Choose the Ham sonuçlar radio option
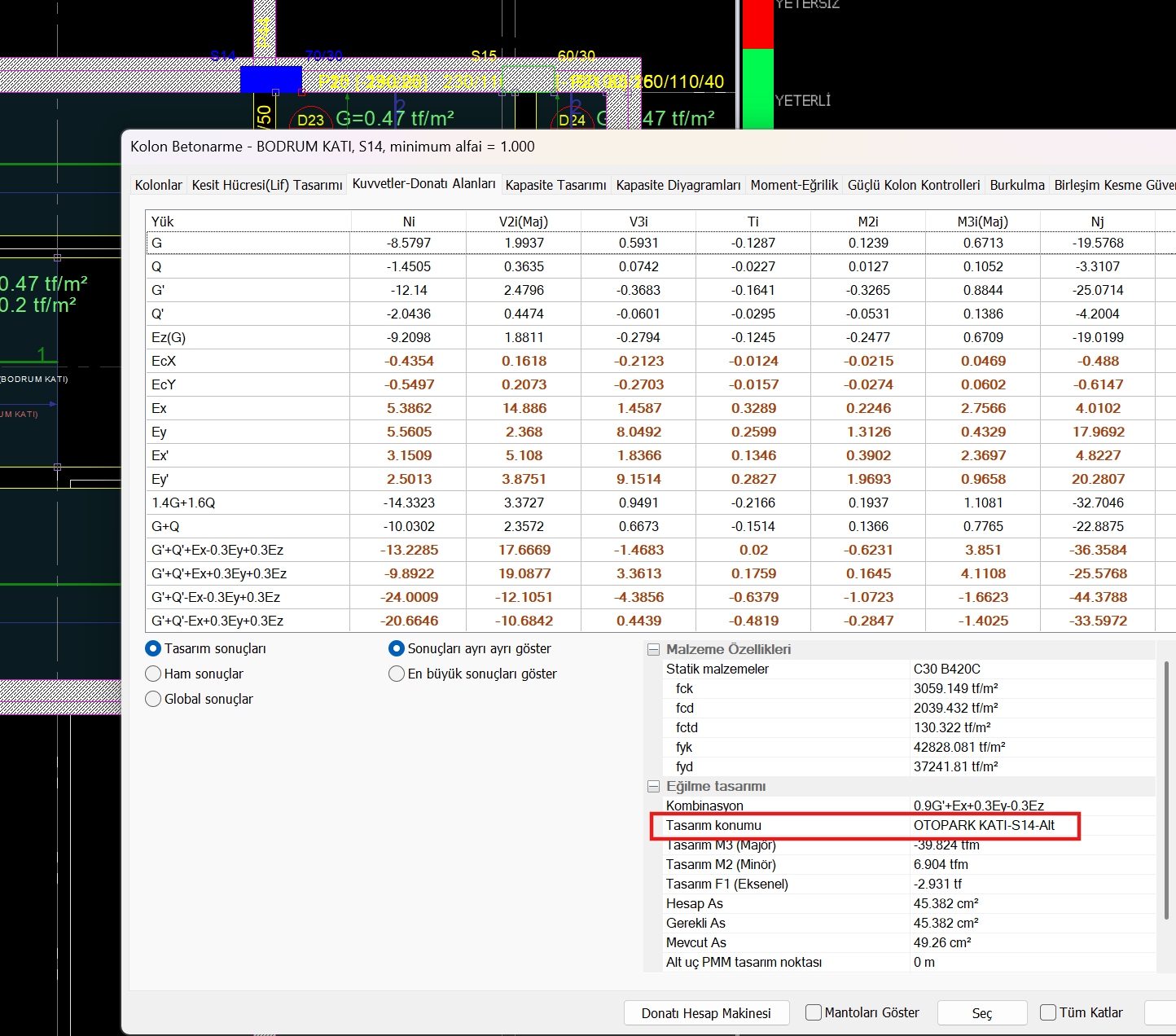1176x1036 pixels. tap(153, 674)
